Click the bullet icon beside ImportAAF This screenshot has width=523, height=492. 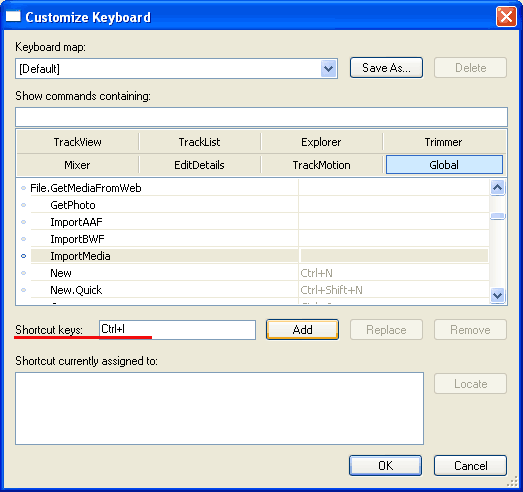tap(23, 222)
